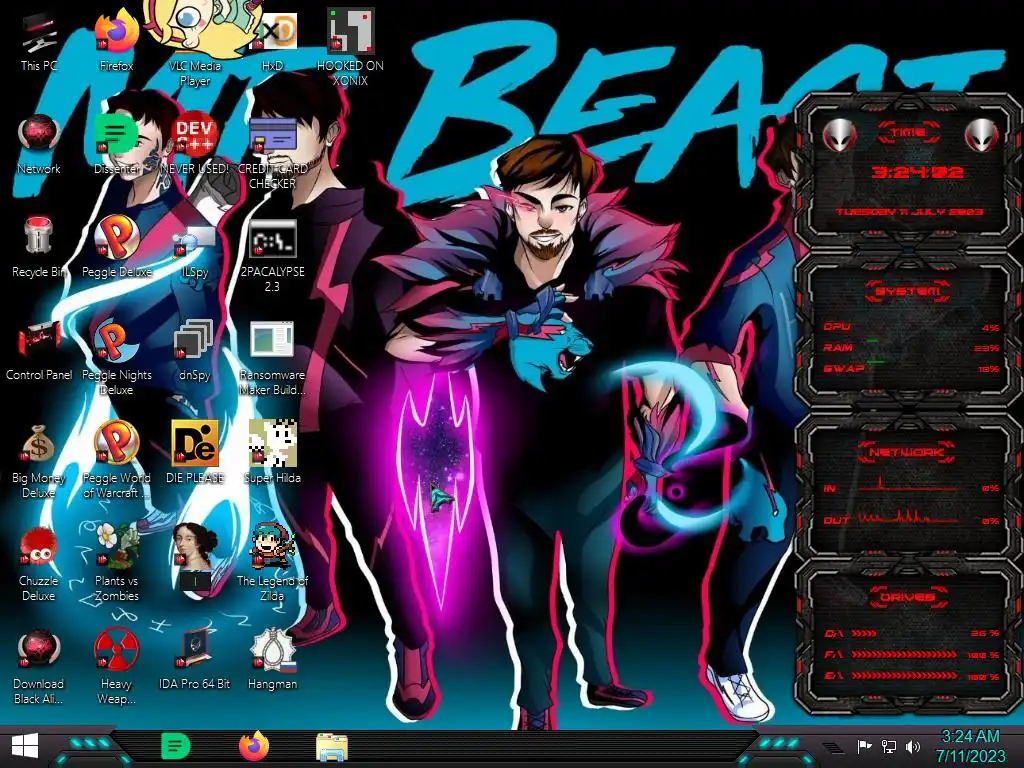Click the E:\ drive usage bar
The width and height of the screenshot is (1024, 768).
[x=912, y=676]
